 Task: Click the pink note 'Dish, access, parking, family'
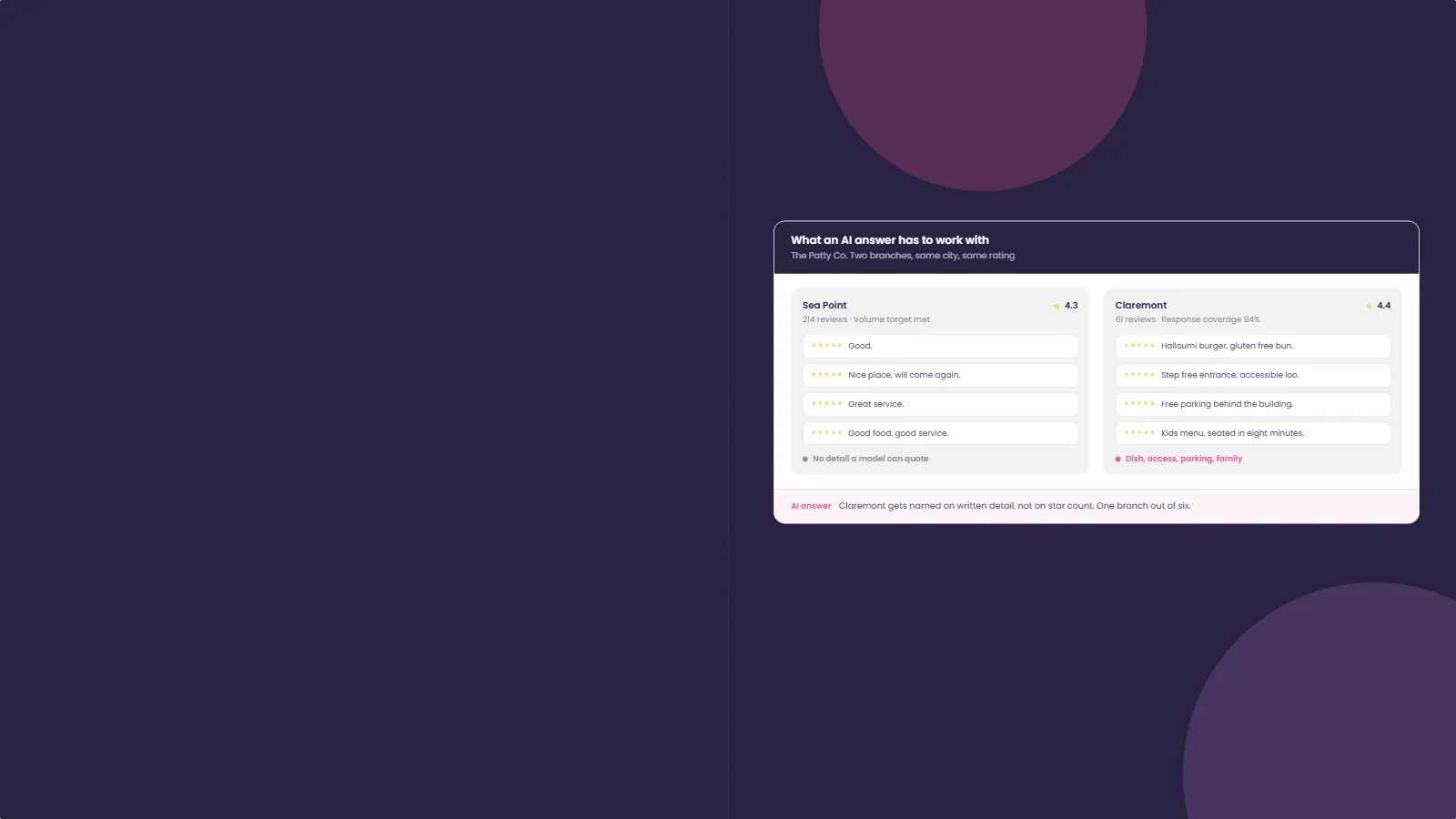[x=1184, y=459]
